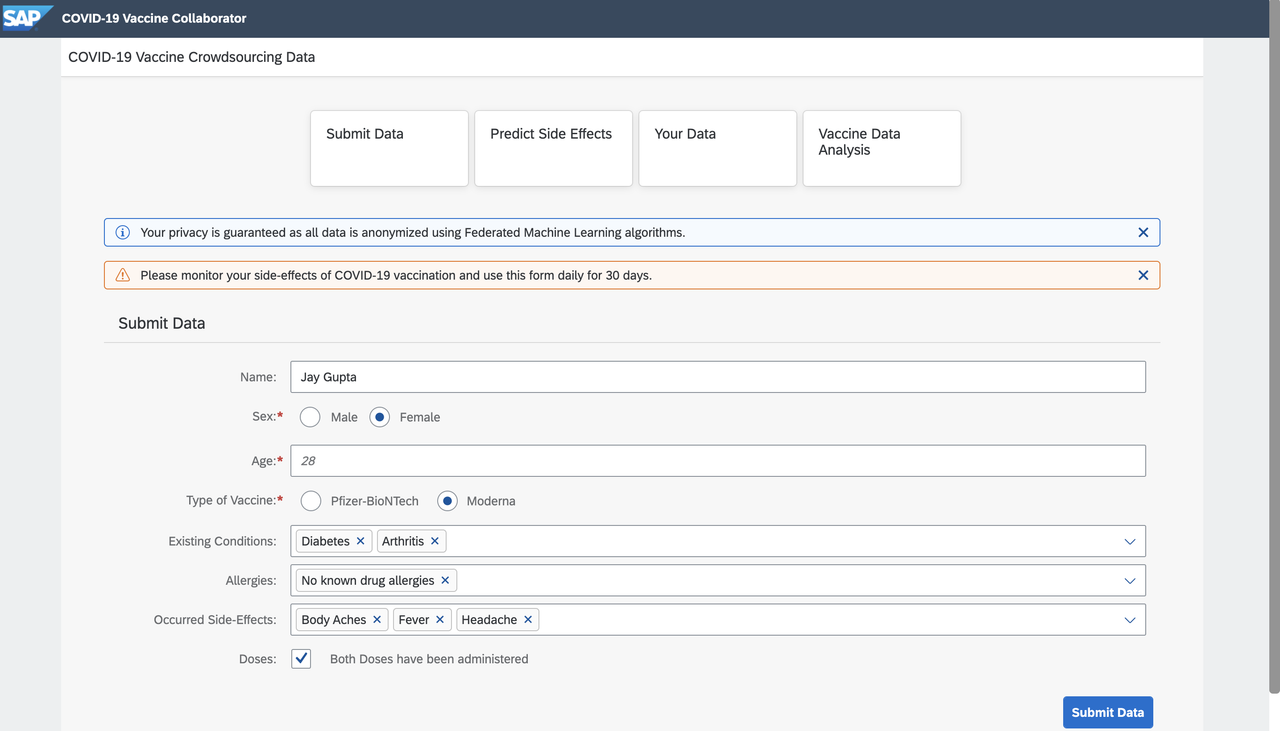Open the Existing Conditions dropdown
This screenshot has width=1280, height=731.
click(1129, 540)
